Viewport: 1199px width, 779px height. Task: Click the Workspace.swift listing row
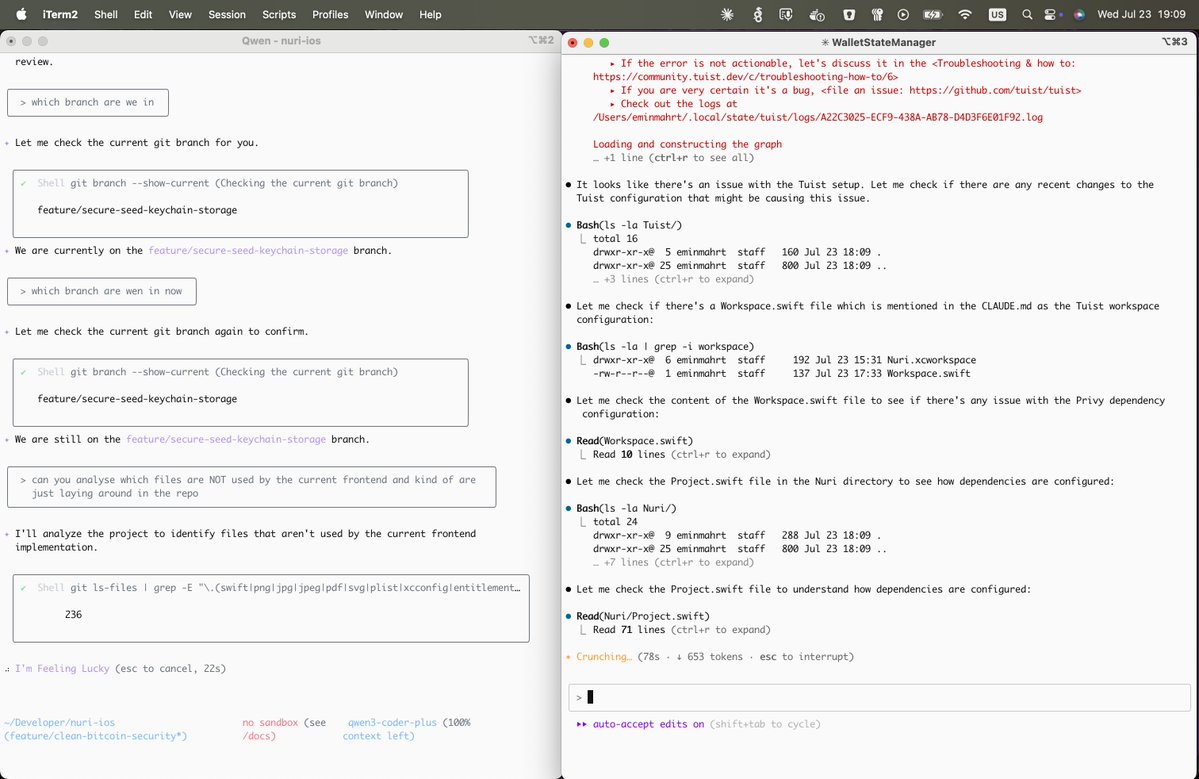coord(781,373)
